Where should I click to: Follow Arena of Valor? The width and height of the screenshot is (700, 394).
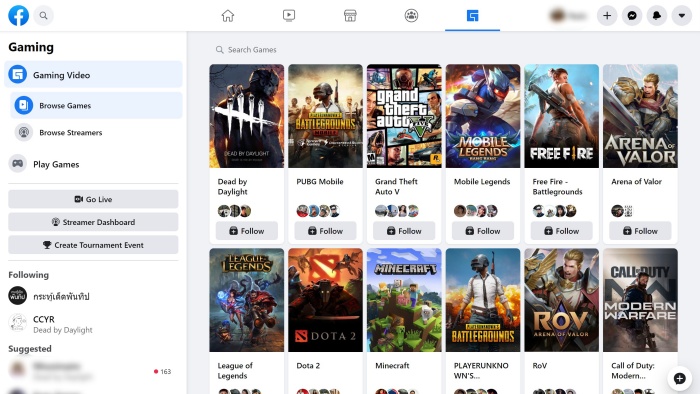click(x=640, y=231)
